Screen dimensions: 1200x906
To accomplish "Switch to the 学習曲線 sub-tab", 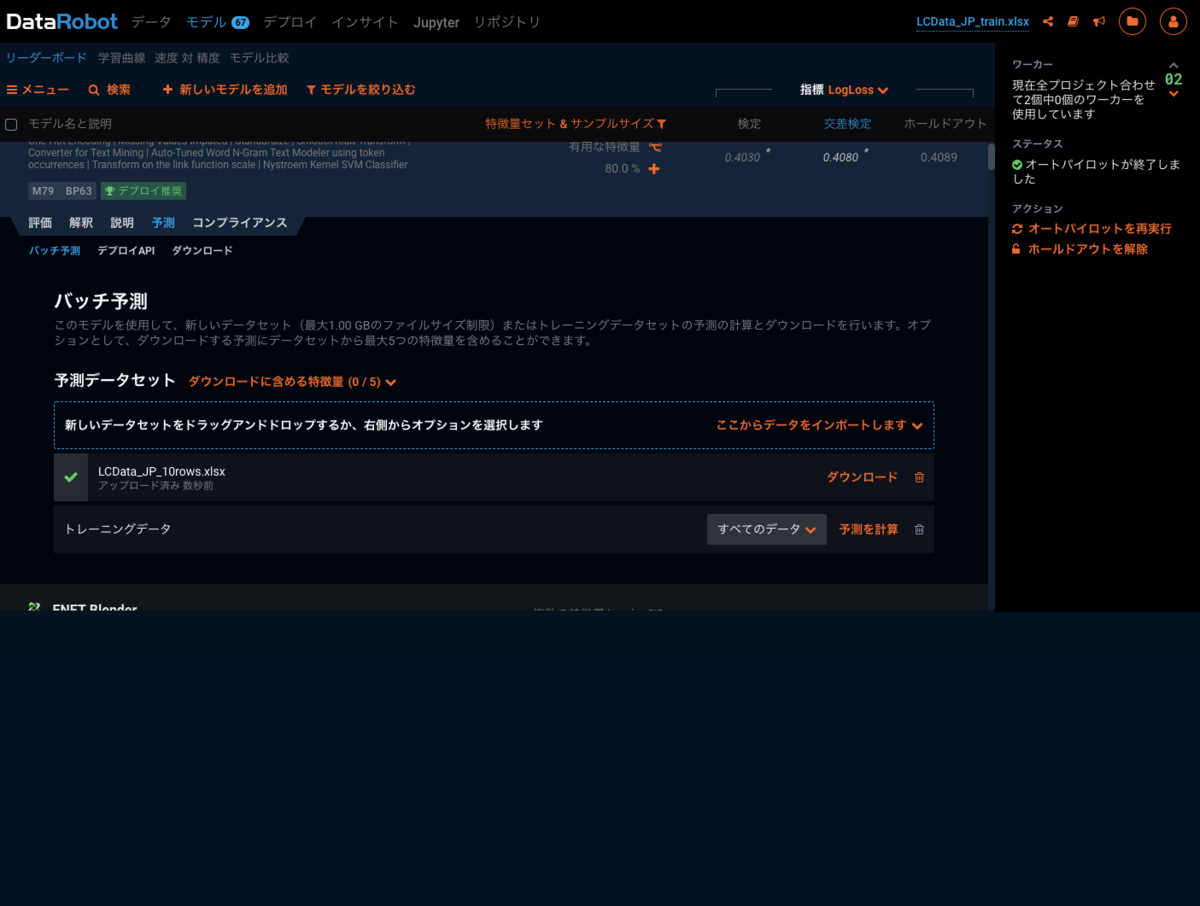I will coord(122,58).
